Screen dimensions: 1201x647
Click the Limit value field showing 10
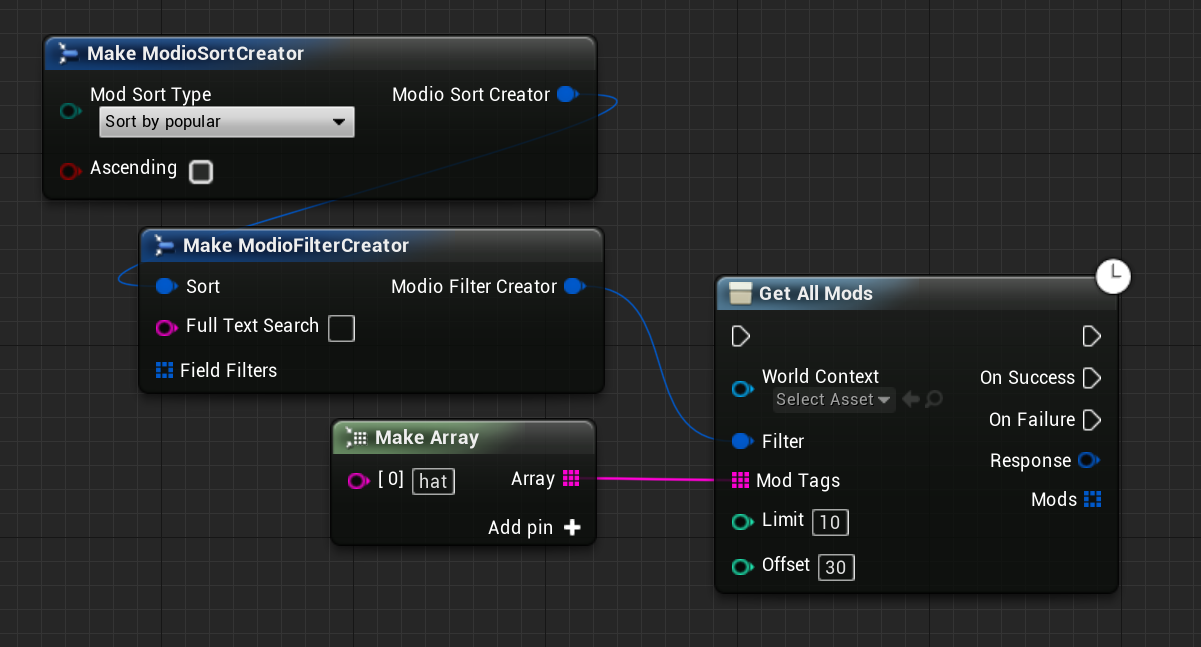(x=830, y=522)
